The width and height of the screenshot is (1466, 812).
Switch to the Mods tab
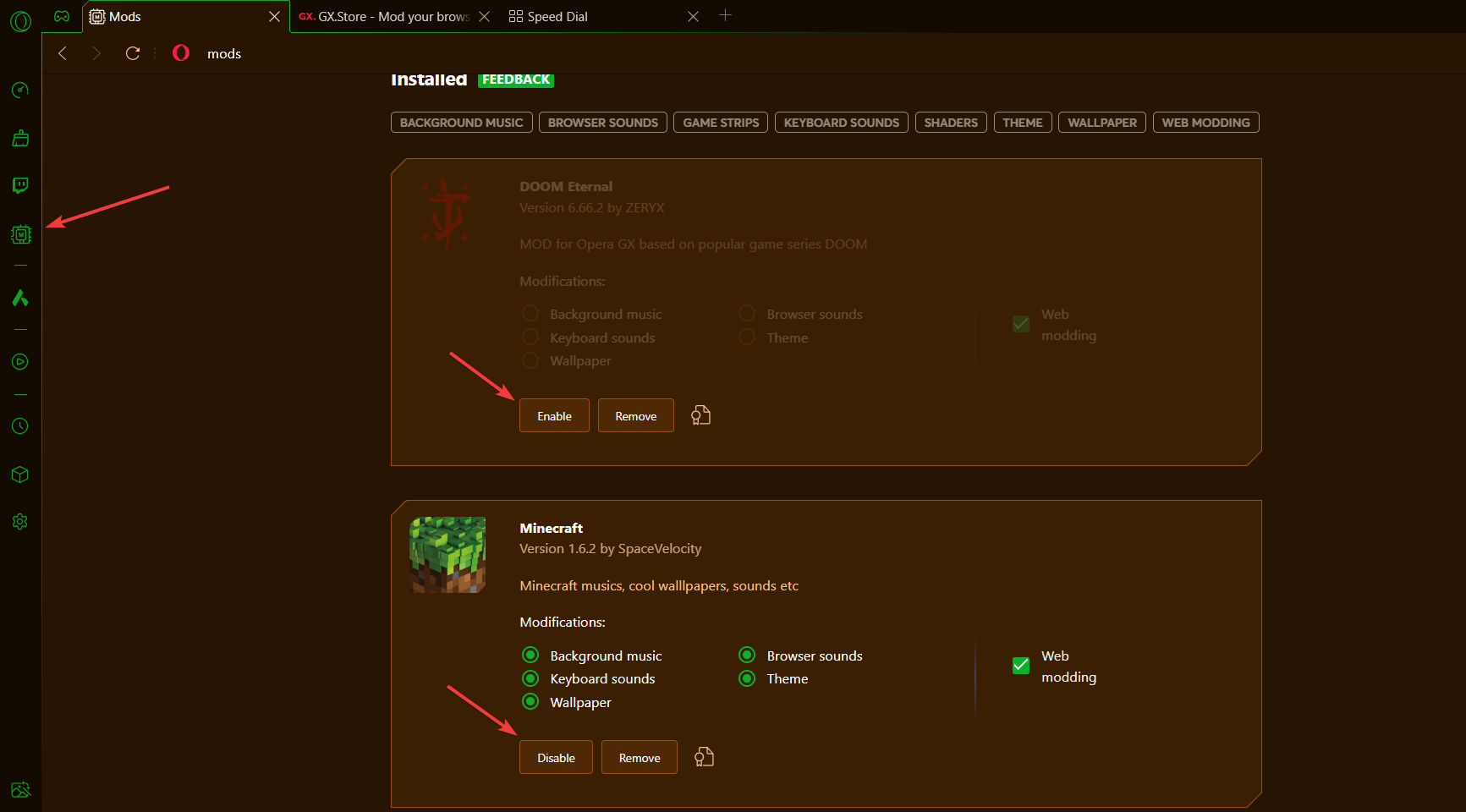click(x=186, y=16)
